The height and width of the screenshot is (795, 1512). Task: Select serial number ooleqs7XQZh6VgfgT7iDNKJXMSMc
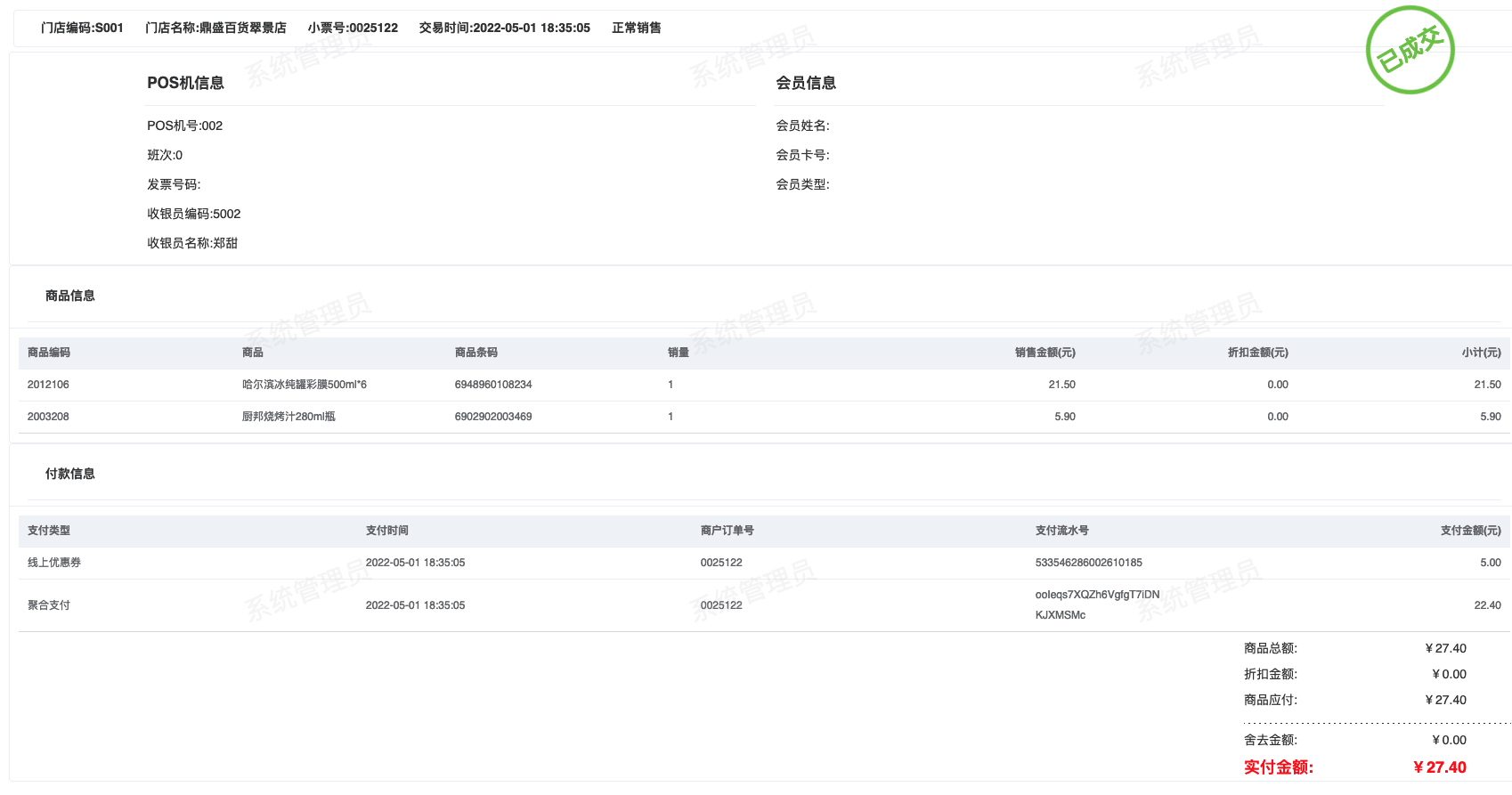point(1098,604)
